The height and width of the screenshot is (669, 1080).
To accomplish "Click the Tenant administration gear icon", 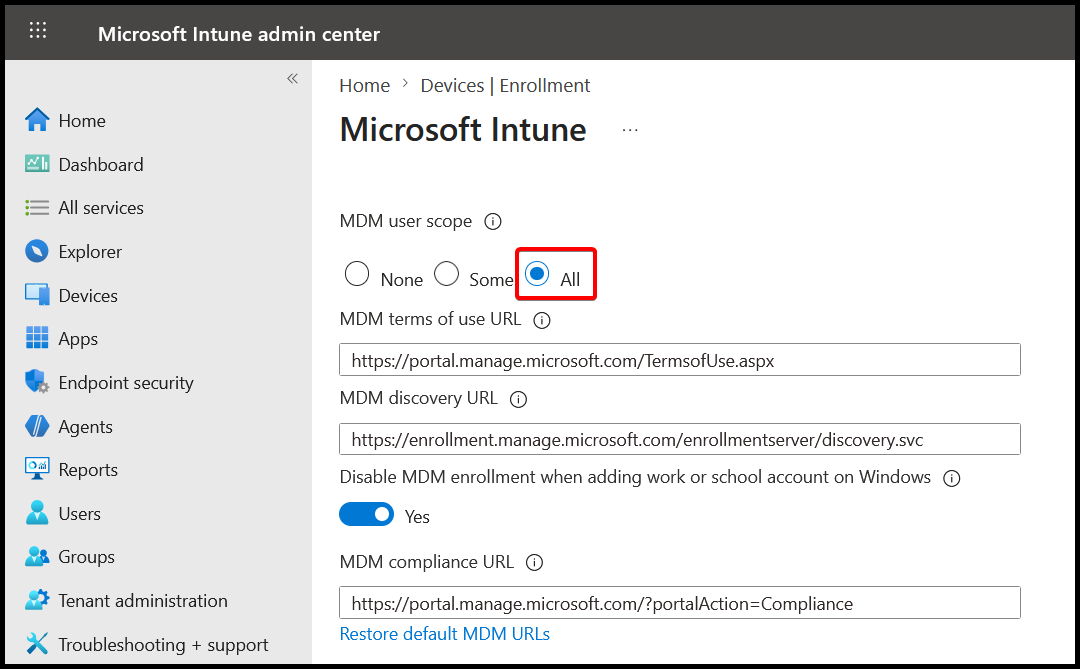I will click(37, 600).
